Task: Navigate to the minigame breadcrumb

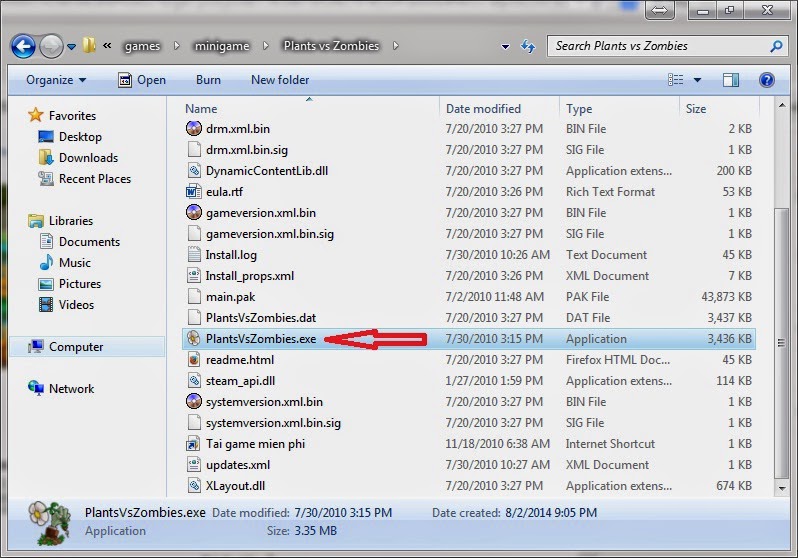Action: (222, 46)
